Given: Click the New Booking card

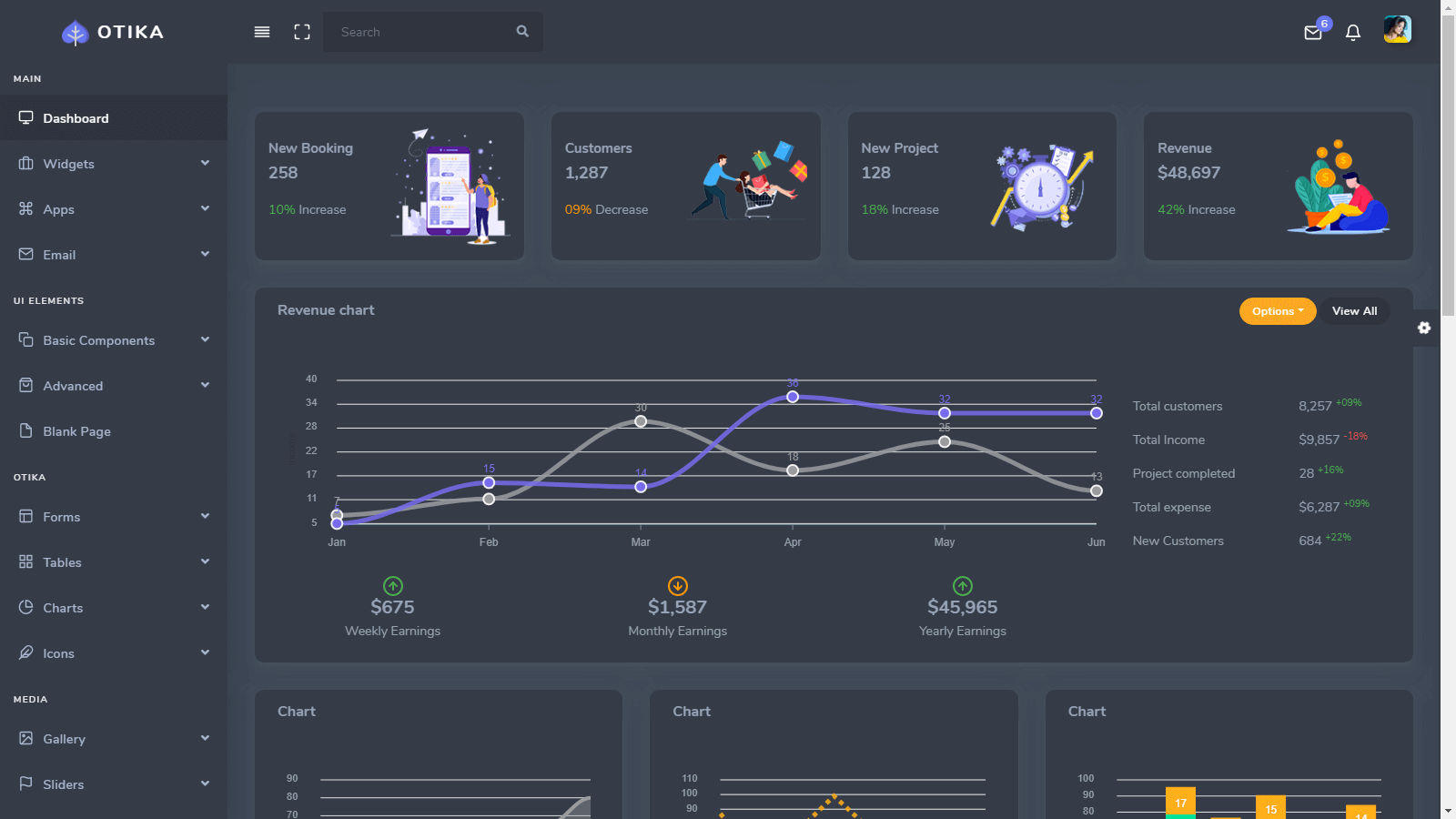Looking at the screenshot, I should point(389,186).
